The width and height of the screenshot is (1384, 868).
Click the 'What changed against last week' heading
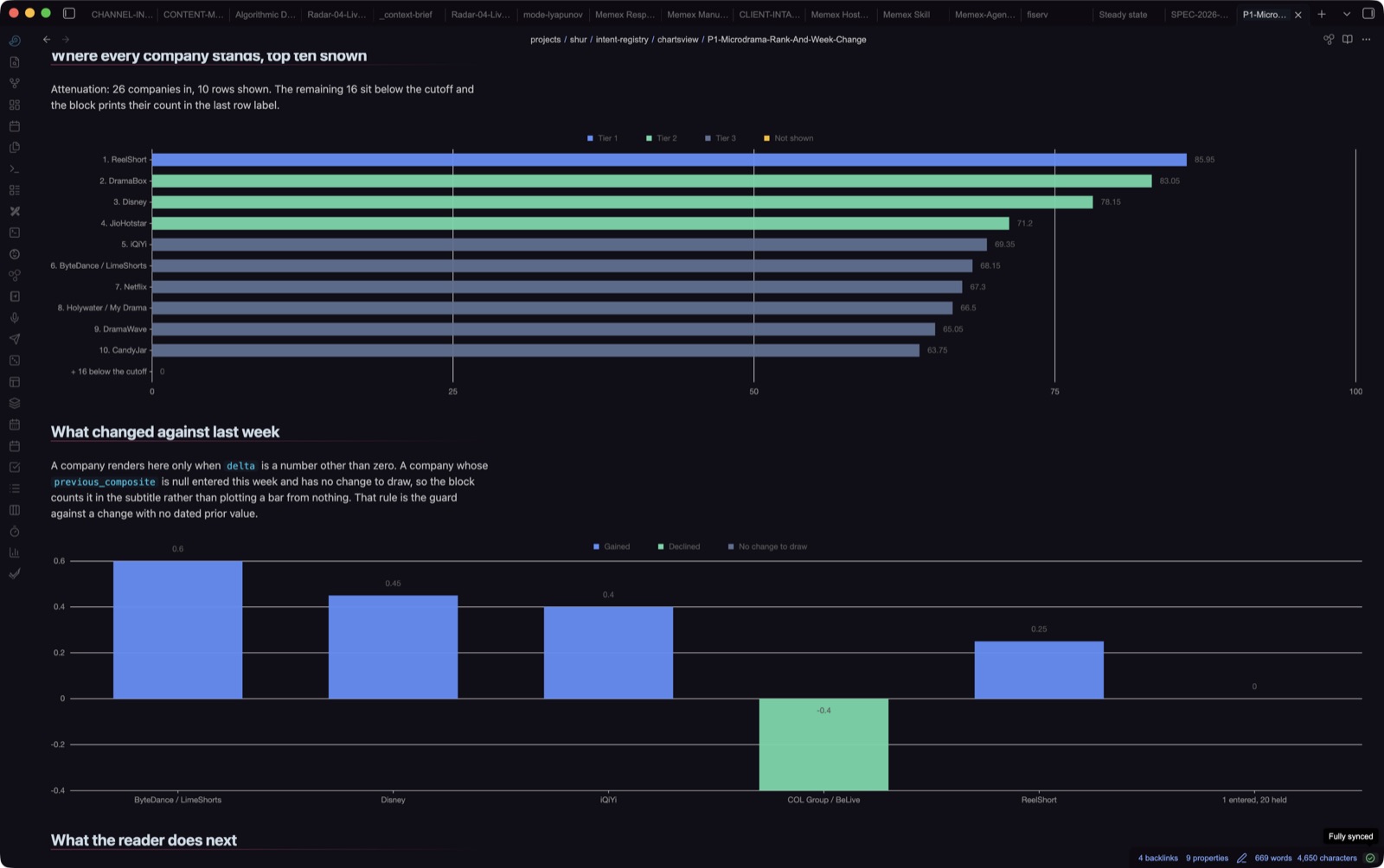point(165,431)
